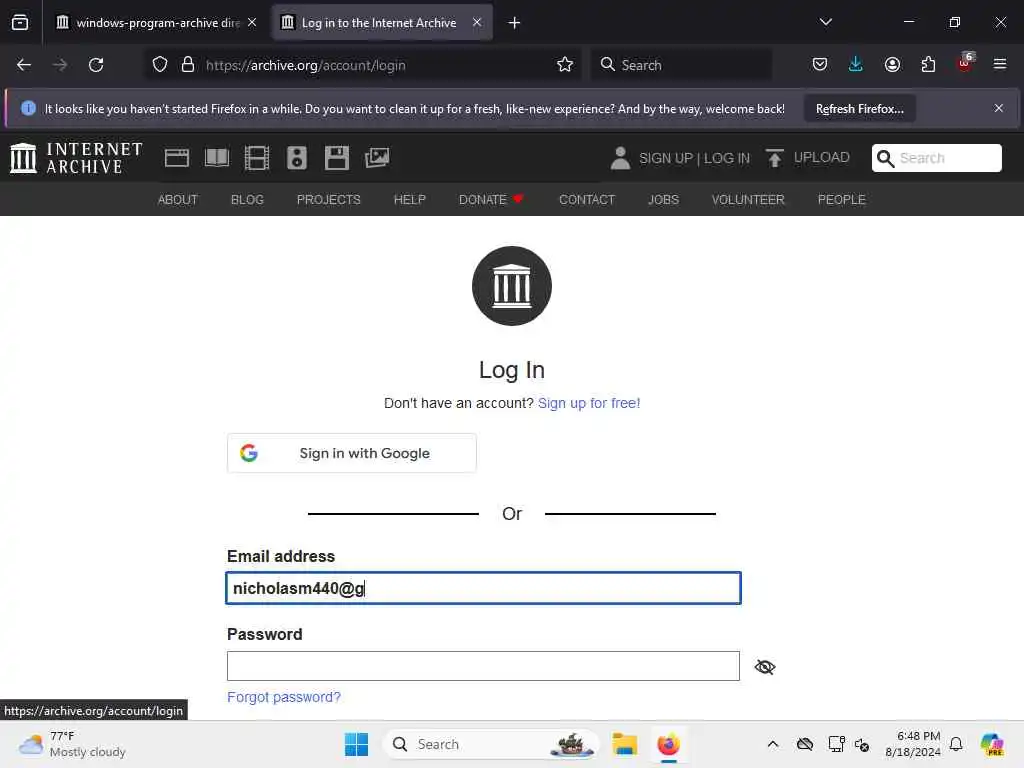The height and width of the screenshot is (768, 1024).
Task: Click the Internet Archive site search box
Action: (936, 158)
